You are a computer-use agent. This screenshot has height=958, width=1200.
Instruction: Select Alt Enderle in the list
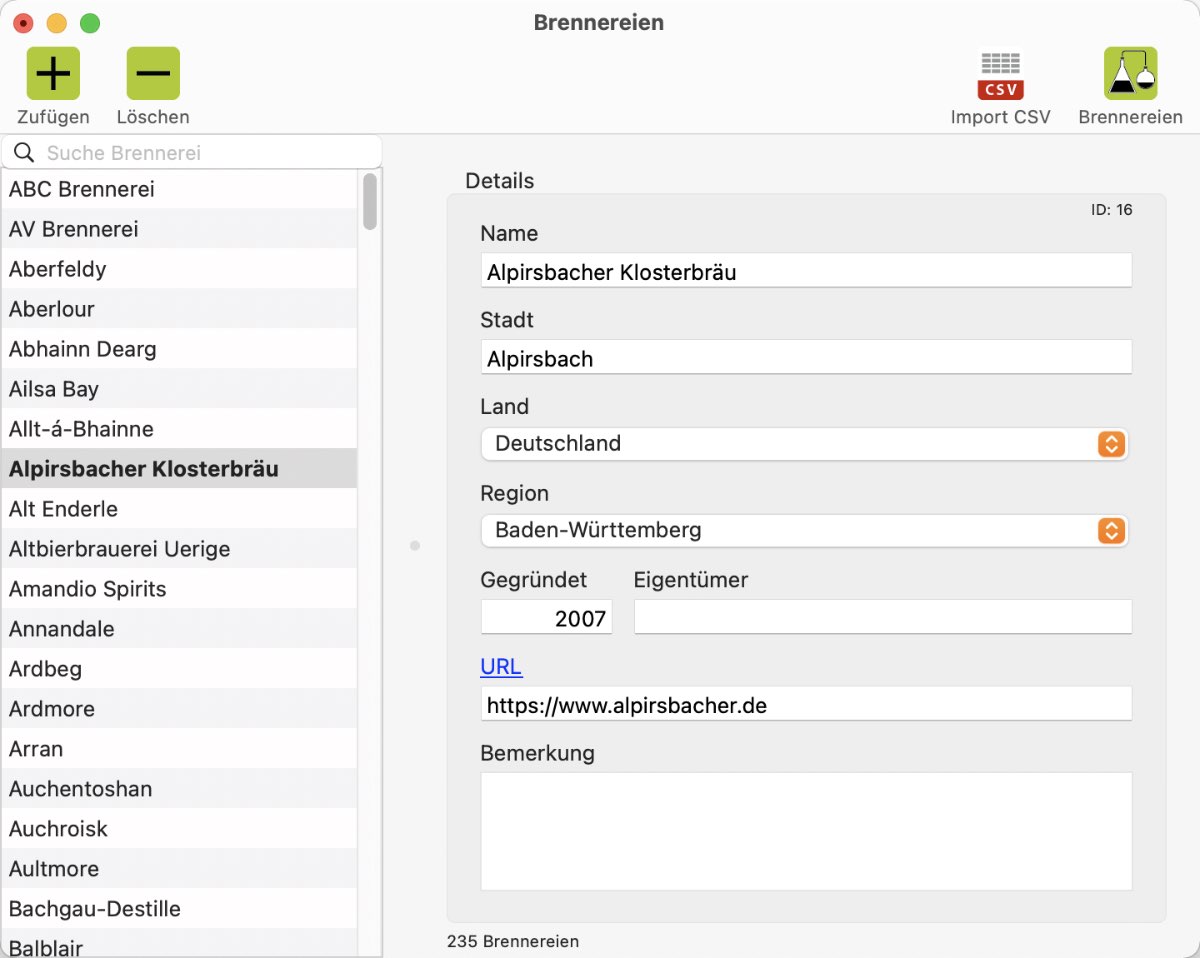[x=179, y=509]
